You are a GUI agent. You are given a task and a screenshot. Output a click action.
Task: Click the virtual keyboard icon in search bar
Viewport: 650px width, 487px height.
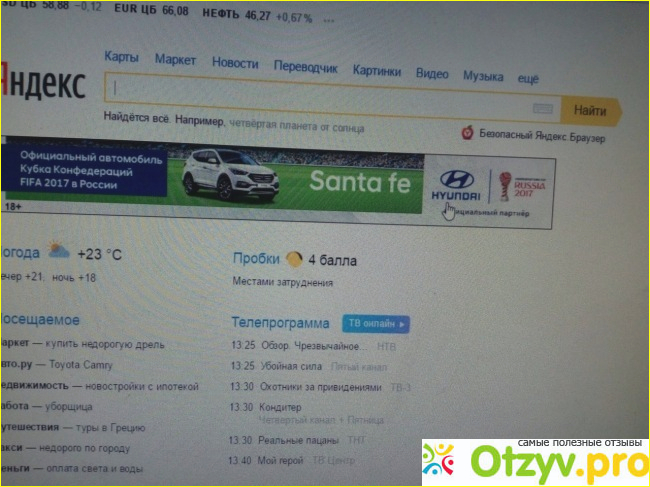[544, 109]
